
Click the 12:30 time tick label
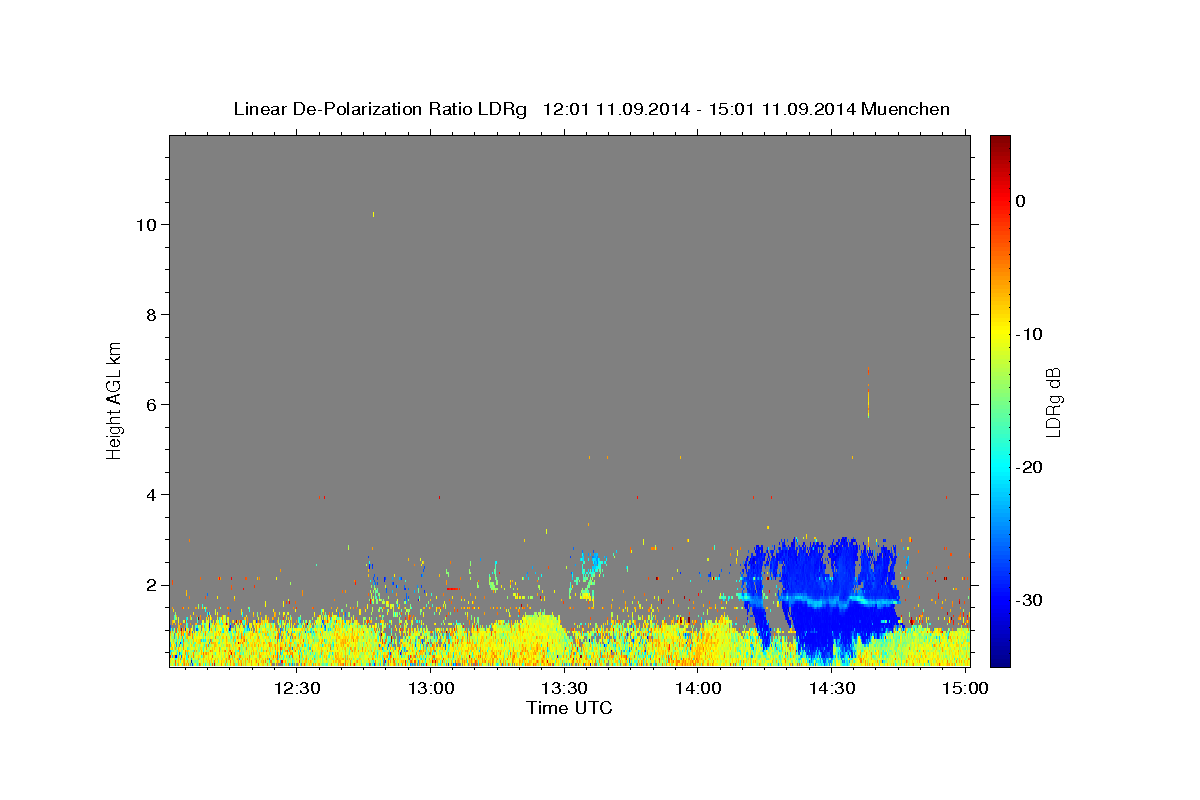[x=297, y=688]
